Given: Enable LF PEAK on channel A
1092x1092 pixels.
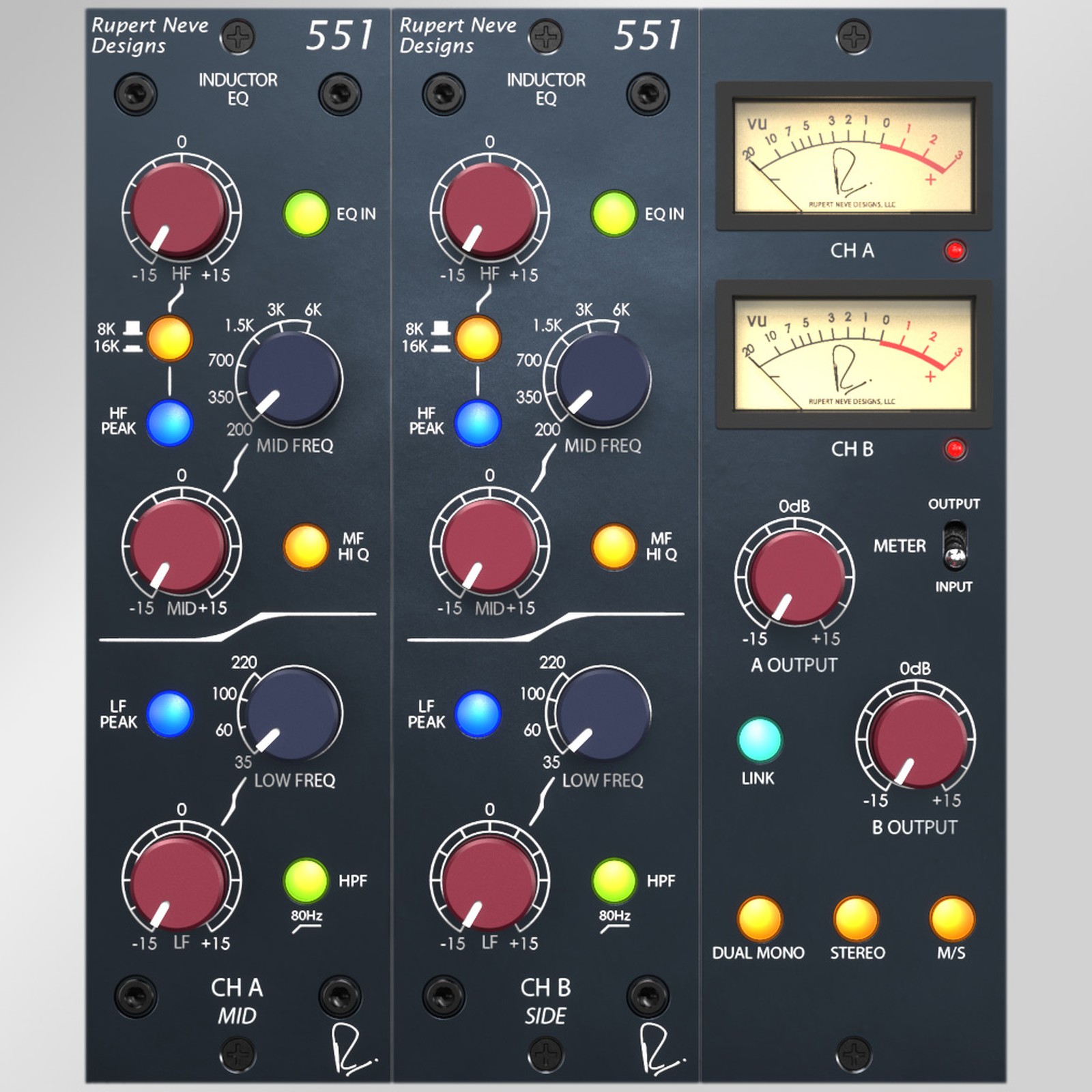Looking at the screenshot, I should coord(169,714).
